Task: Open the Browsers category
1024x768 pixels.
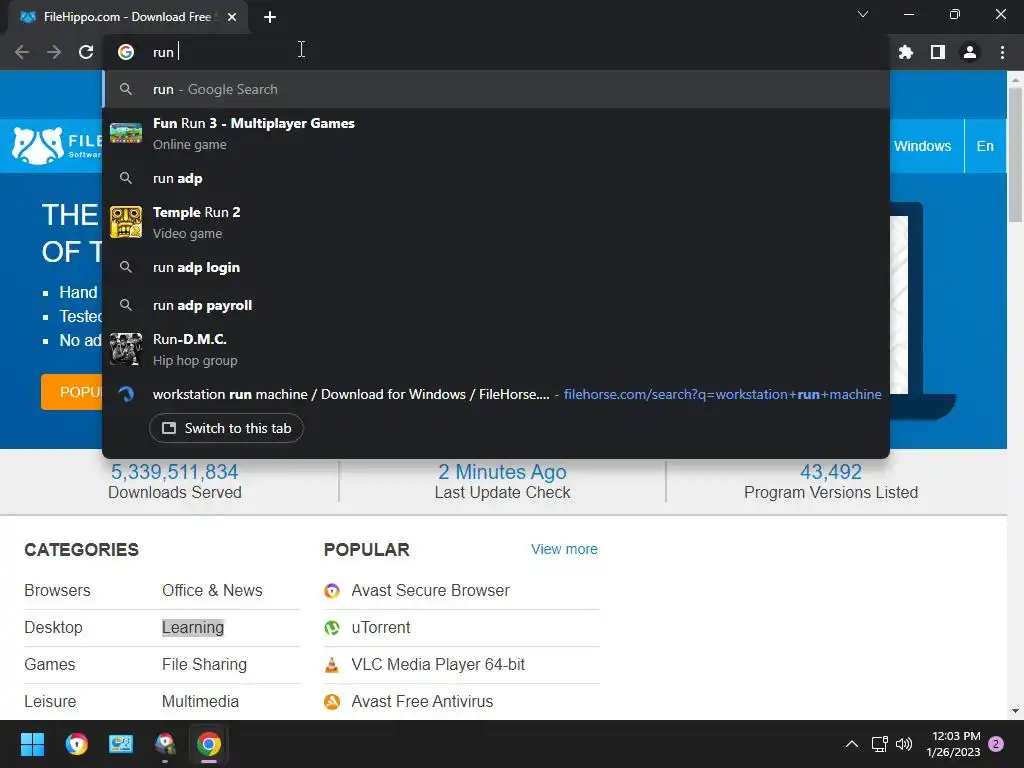Action: point(57,590)
